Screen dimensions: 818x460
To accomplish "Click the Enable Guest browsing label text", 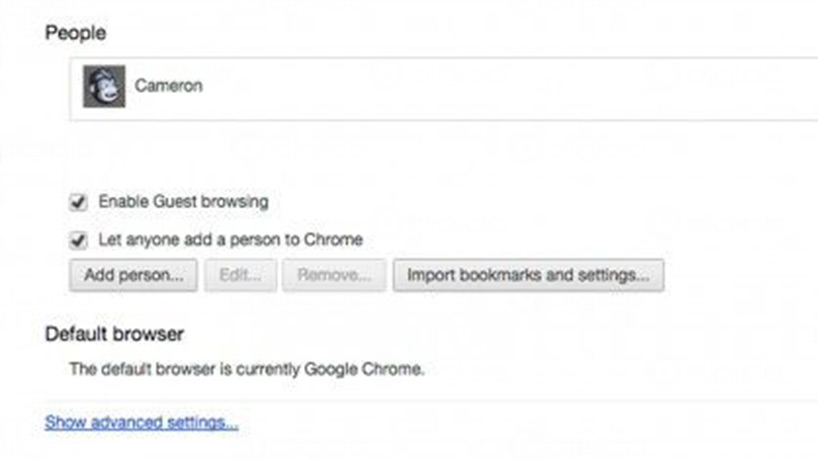I will [183, 202].
